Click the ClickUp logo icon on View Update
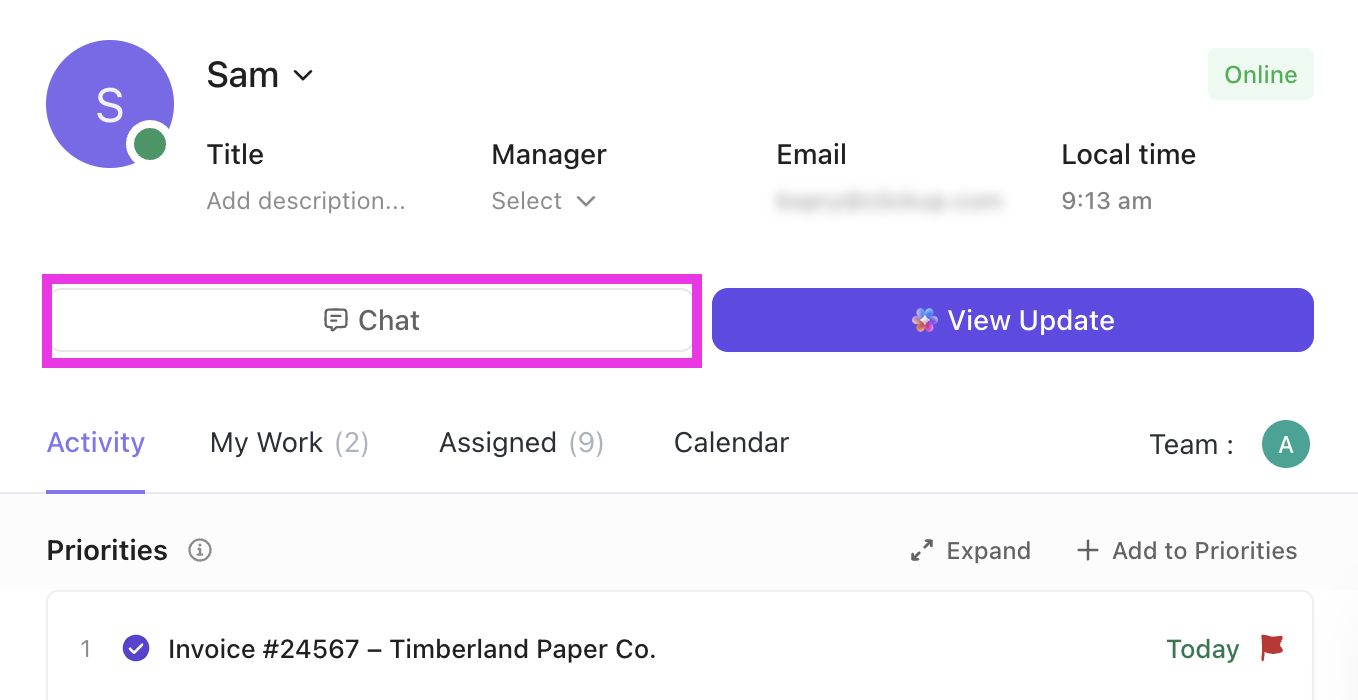The width and height of the screenshot is (1358, 700). tap(927, 320)
